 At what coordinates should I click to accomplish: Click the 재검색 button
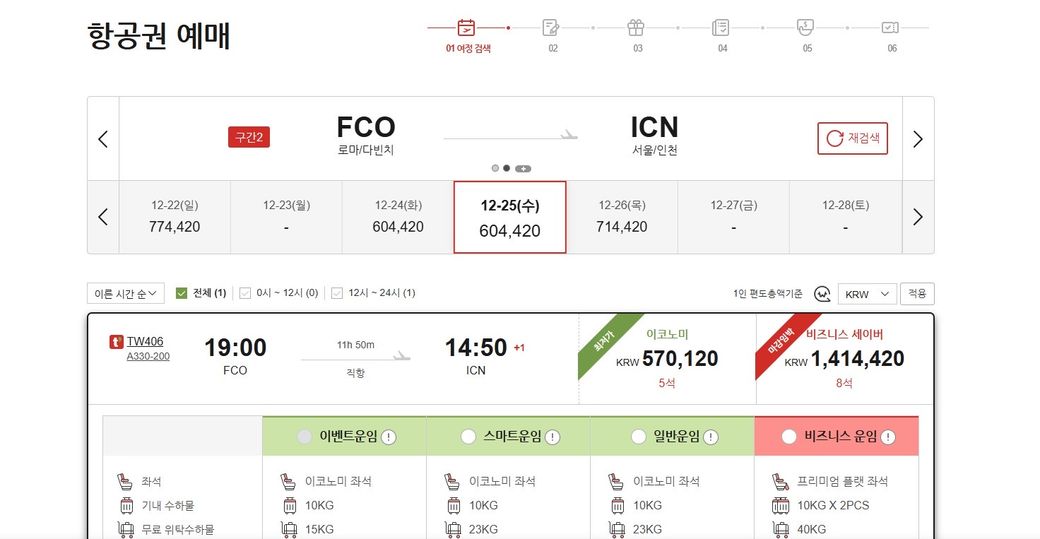coord(852,139)
